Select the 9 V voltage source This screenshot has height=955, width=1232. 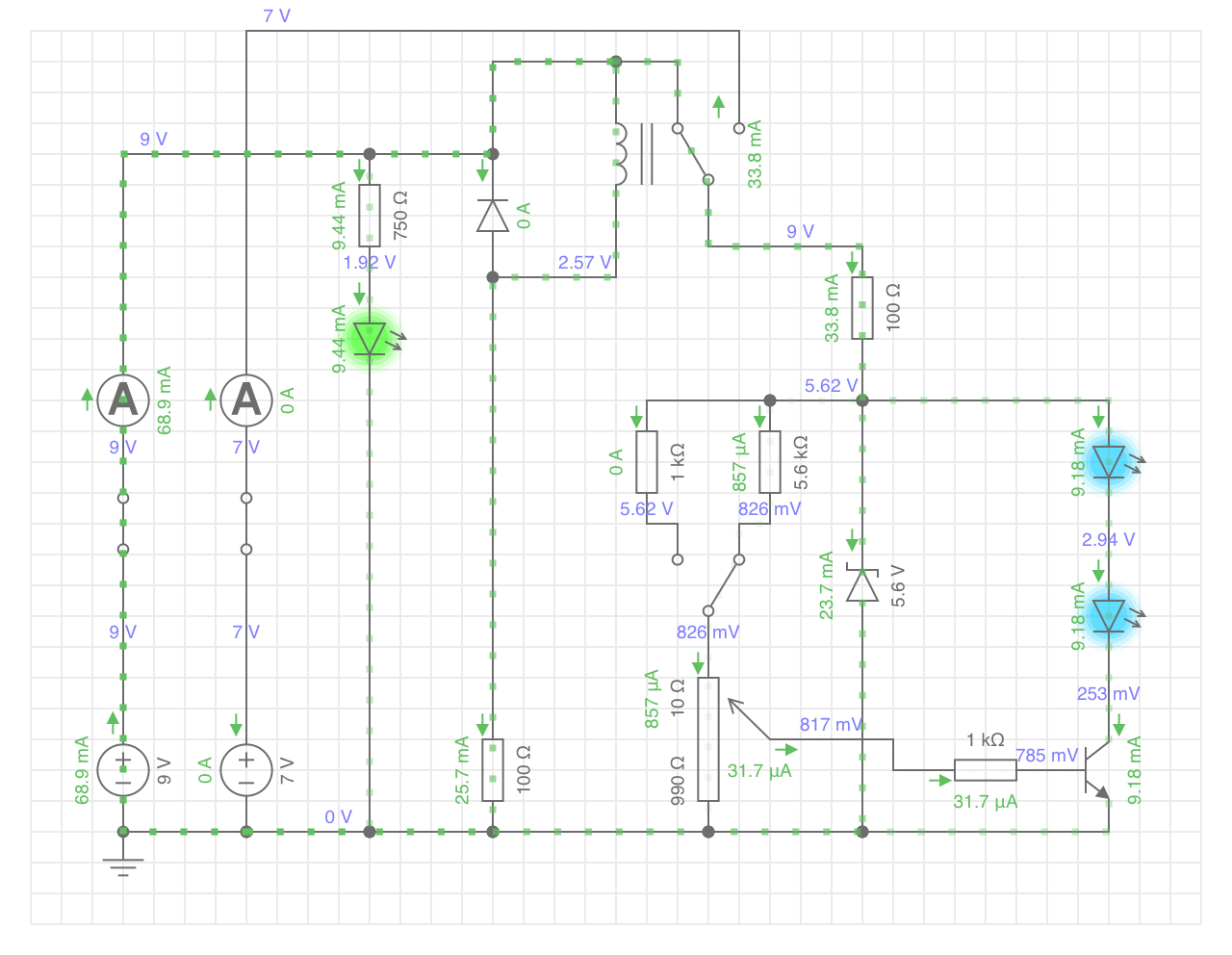pos(123,770)
